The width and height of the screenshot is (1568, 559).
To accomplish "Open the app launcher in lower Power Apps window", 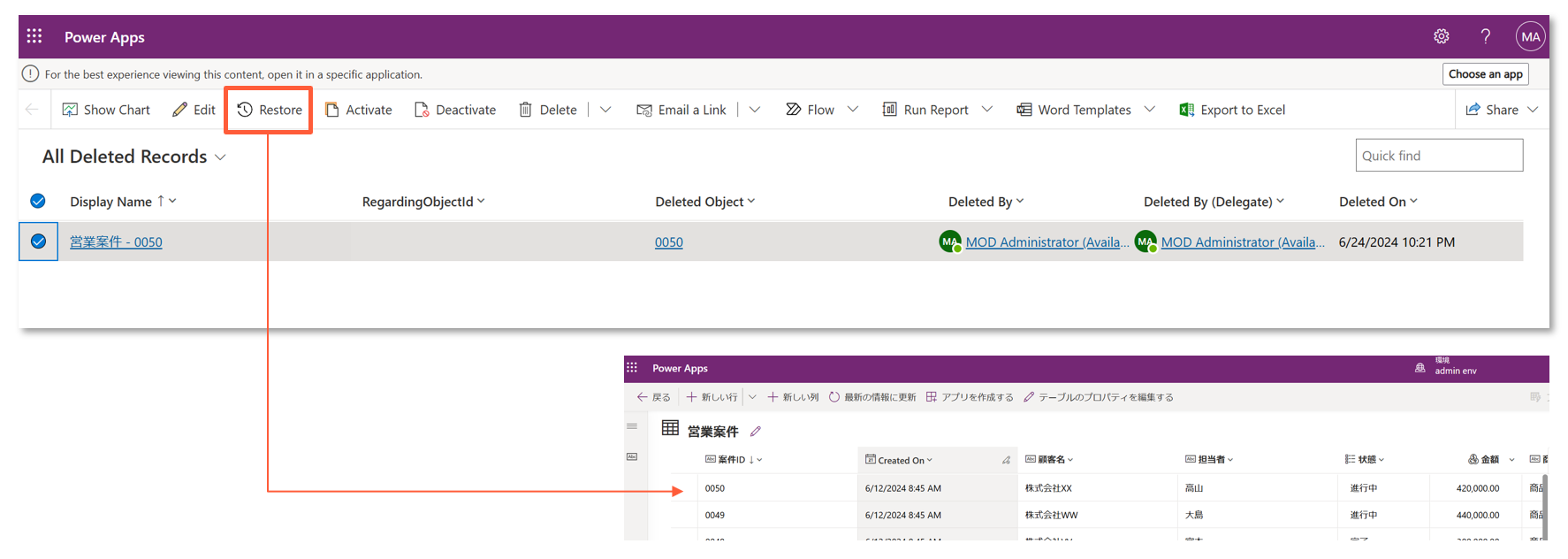I will pyautogui.click(x=632, y=368).
